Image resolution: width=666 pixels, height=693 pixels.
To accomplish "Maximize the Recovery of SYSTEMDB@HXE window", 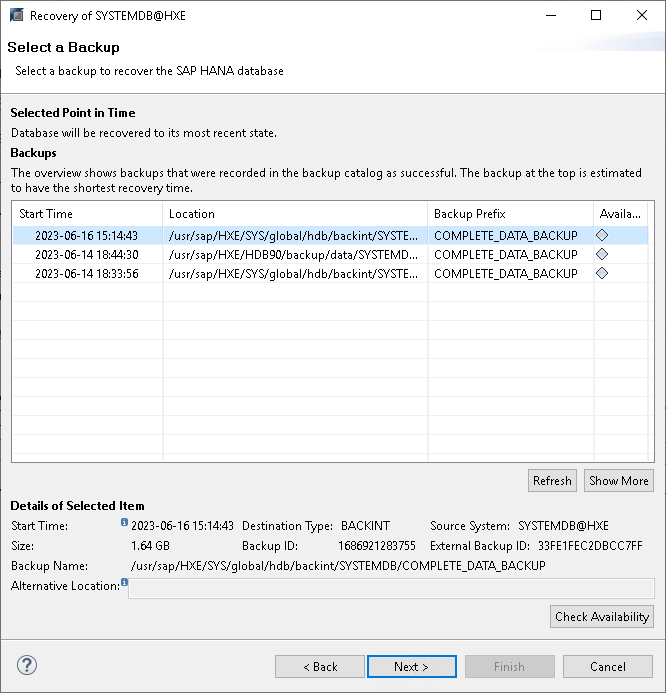I will click(x=596, y=15).
